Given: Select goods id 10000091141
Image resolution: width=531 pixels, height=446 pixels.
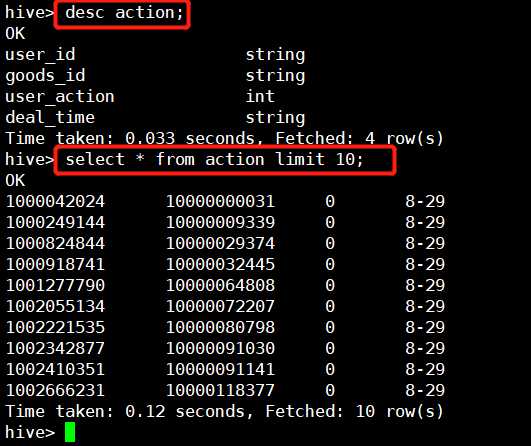Looking at the screenshot, I should pyautogui.click(x=220, y=369).
